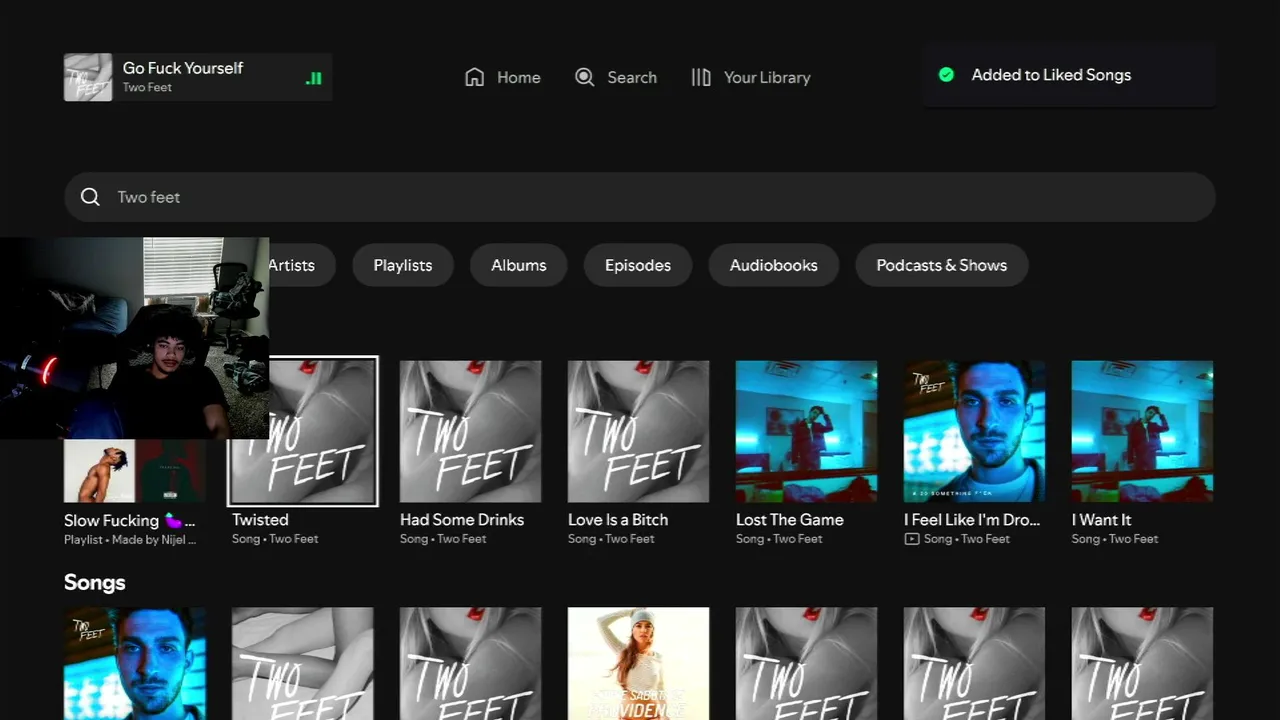Click the streamer webcam overlay
The image size is (1280, 720).
(x=134, y=338)
